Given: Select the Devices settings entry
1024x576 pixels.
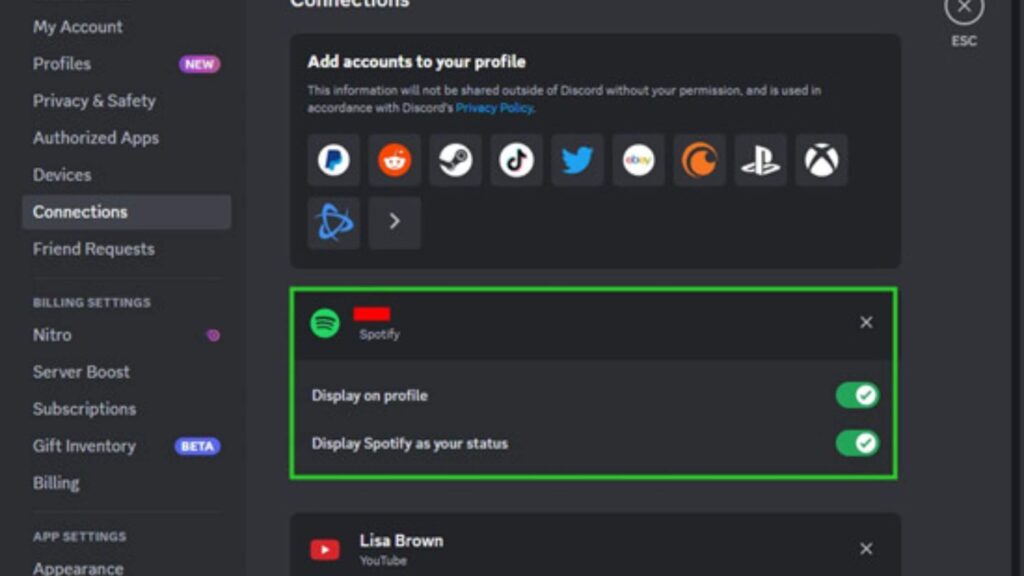Looking at the screenshot, I should coord(62,174).
